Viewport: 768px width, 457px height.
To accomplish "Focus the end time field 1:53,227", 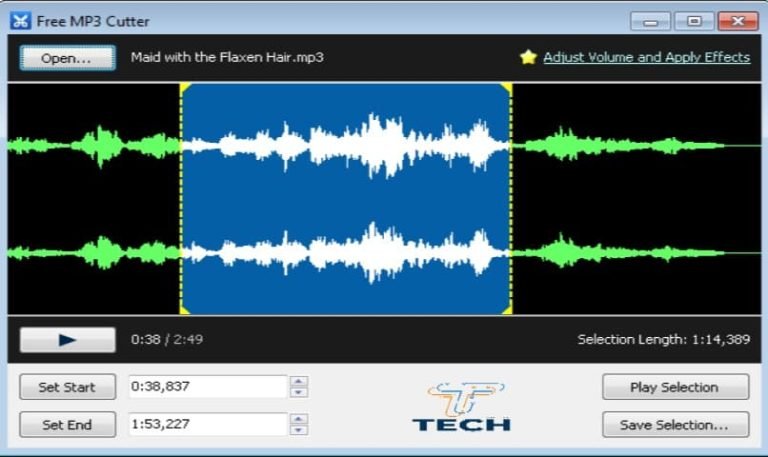I will [208, 424].
